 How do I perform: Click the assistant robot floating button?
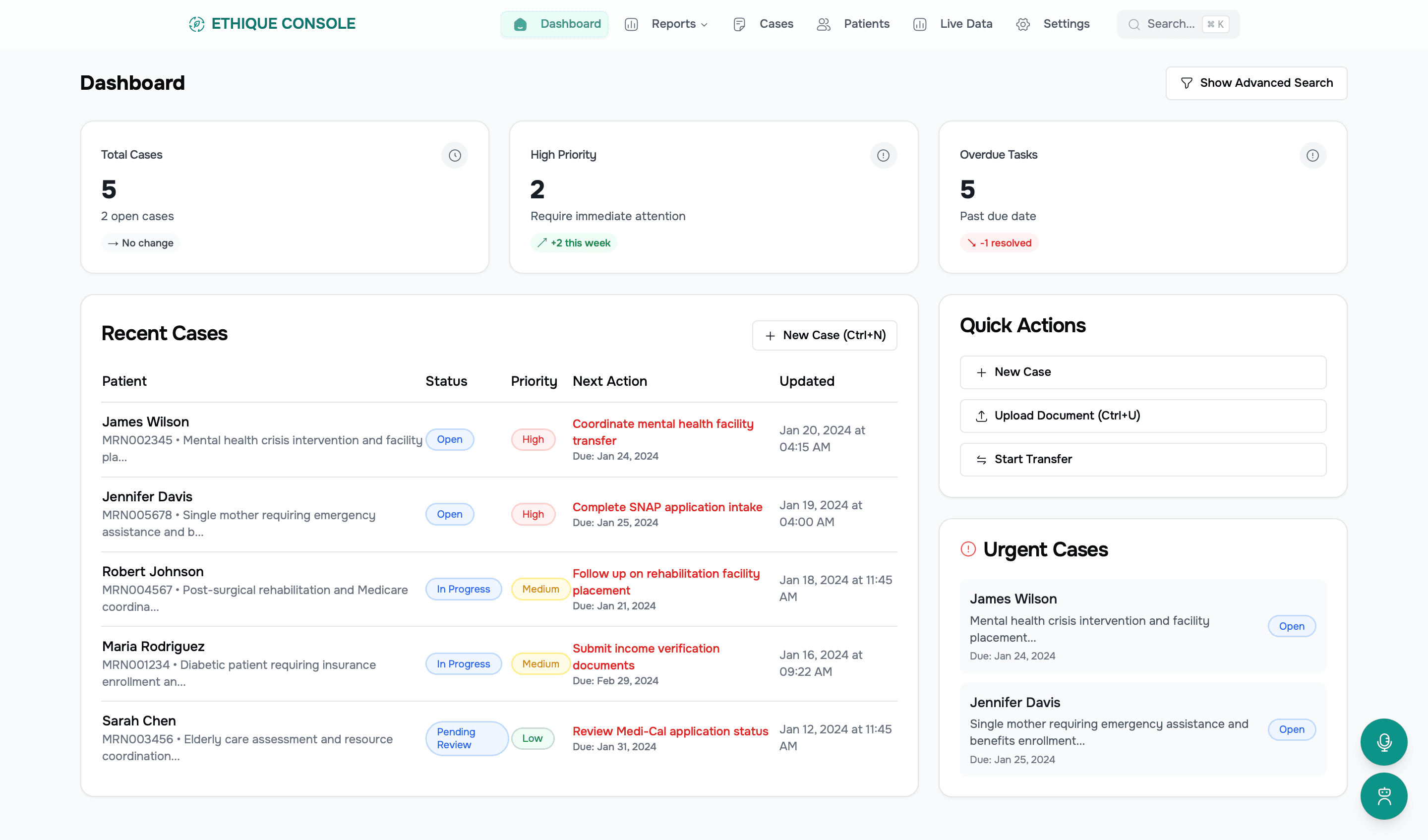(x=1383, y=796)
